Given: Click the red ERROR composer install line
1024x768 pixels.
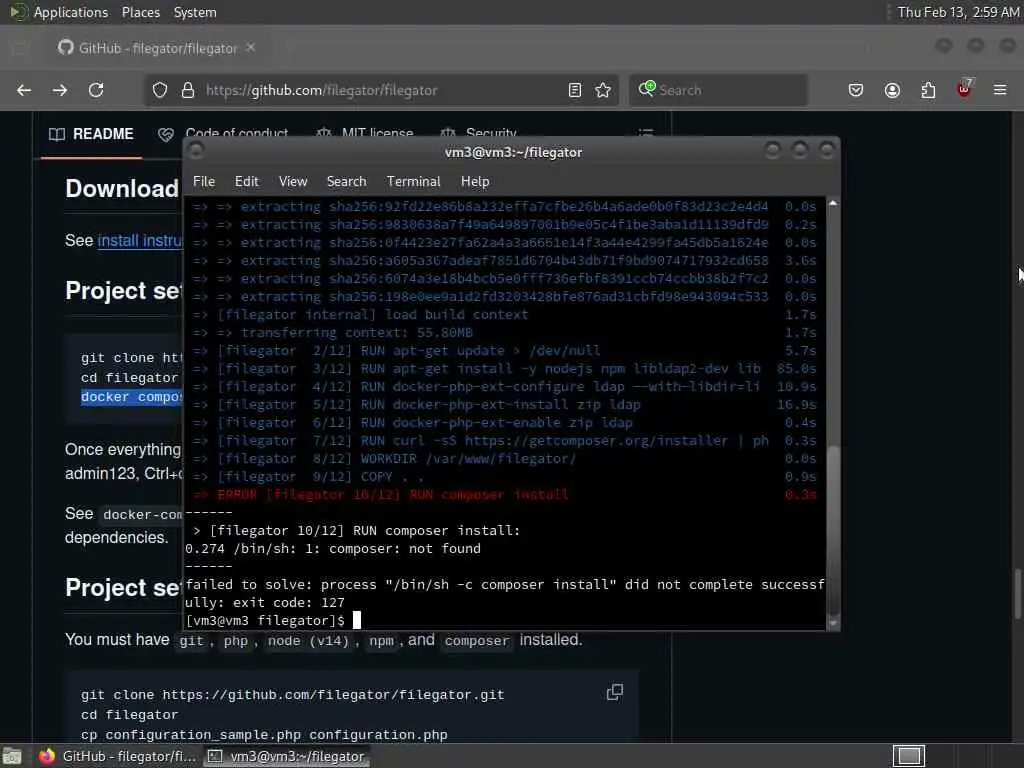Looking at the screenshot, I should (x=380, y=494).
